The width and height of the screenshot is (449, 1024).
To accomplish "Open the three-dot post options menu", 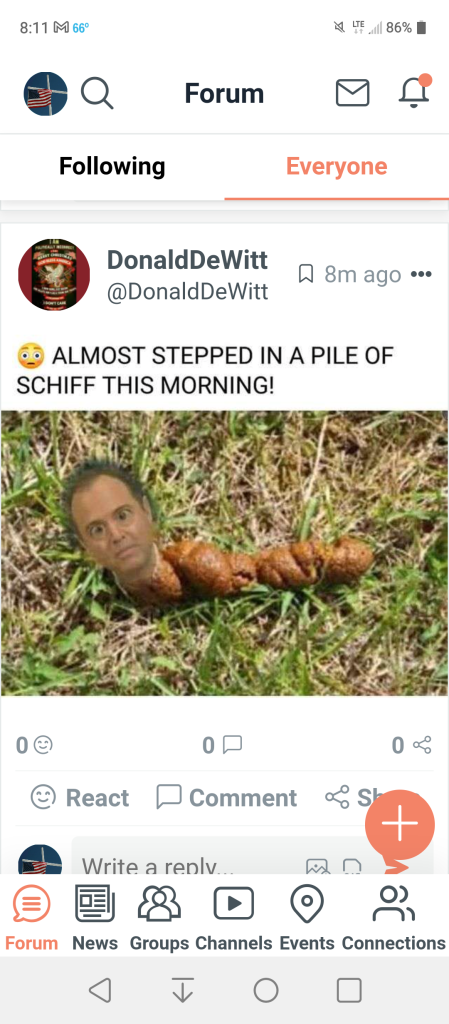I will pos(421,274).
